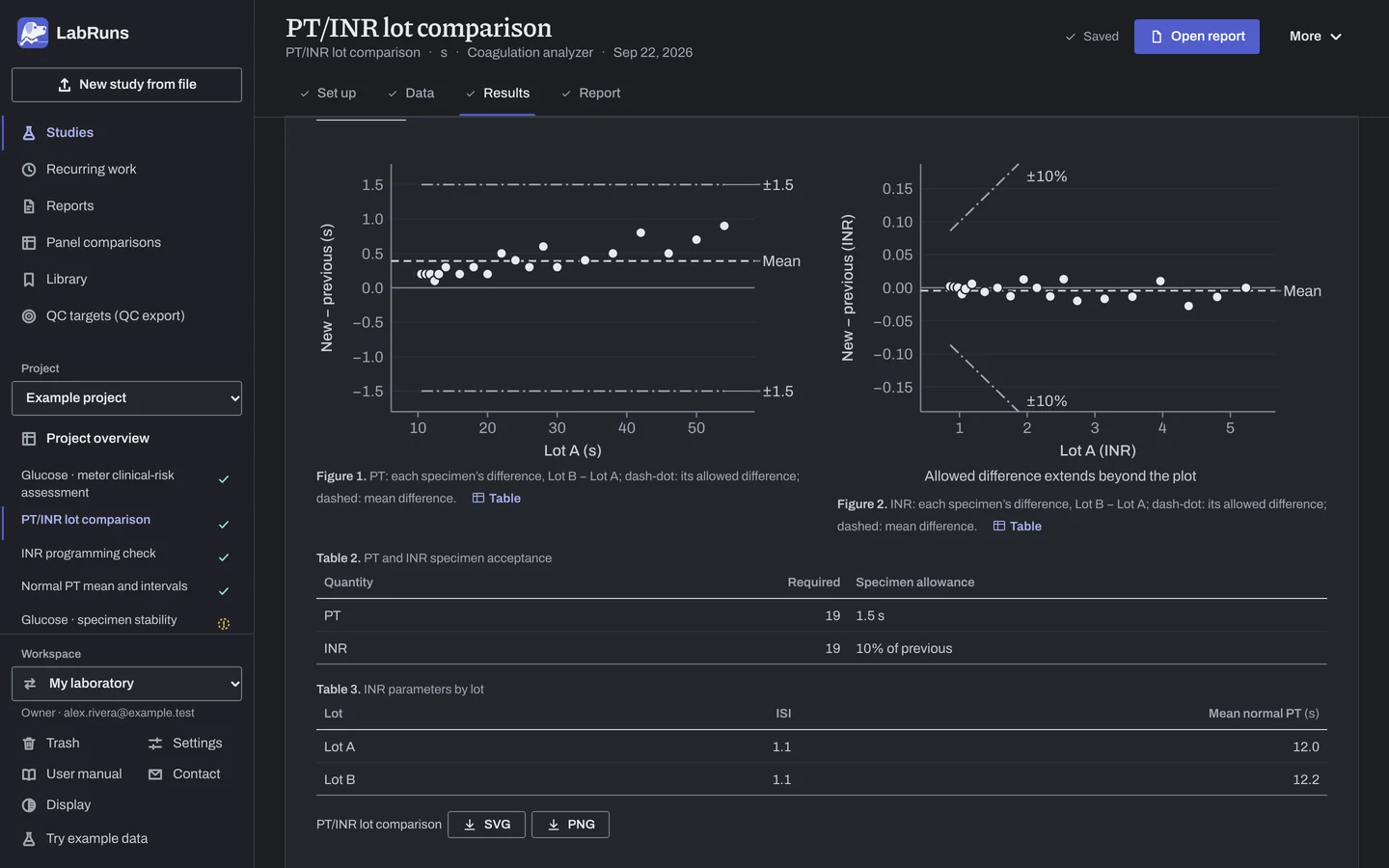The image size is (1389, 868).
Task: Open the Table link under Figure 2
Action: pos(1017,527)
